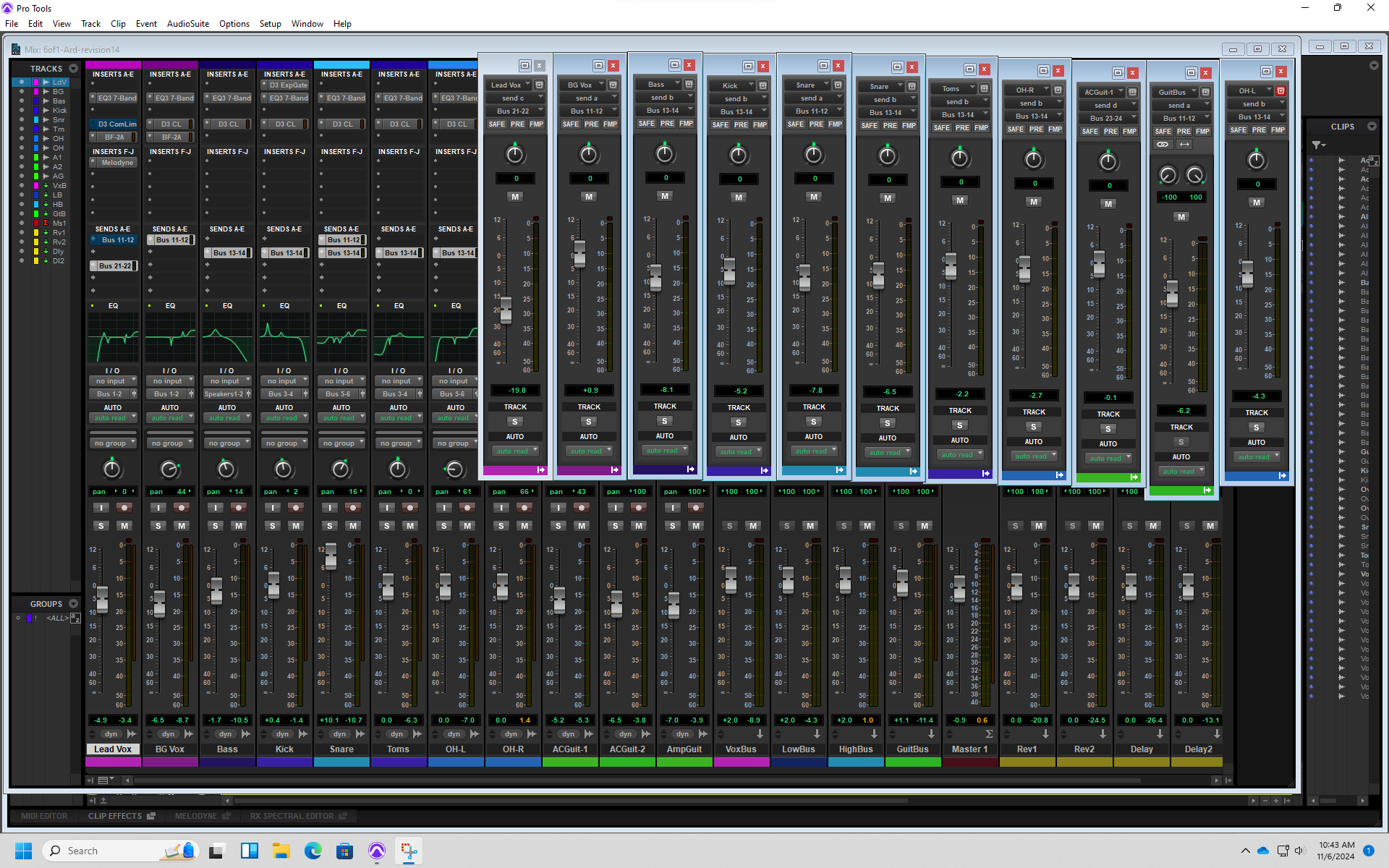Open the Tracks list options menu icon

point(73,69)
